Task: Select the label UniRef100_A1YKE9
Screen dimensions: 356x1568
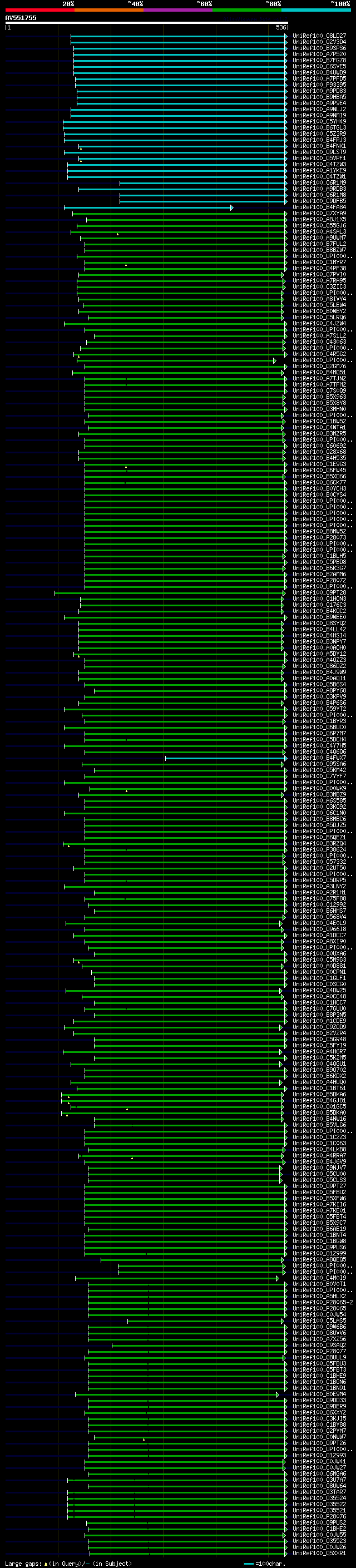Action: [319, 170]
